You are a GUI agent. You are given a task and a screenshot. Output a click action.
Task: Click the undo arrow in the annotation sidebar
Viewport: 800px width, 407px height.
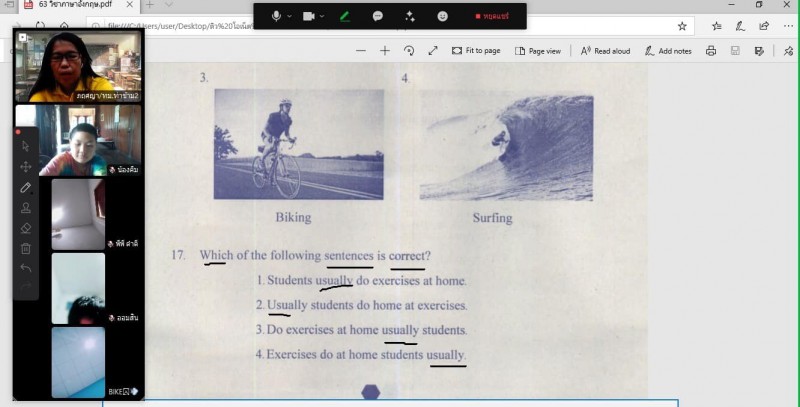click(x=26, y=268)
